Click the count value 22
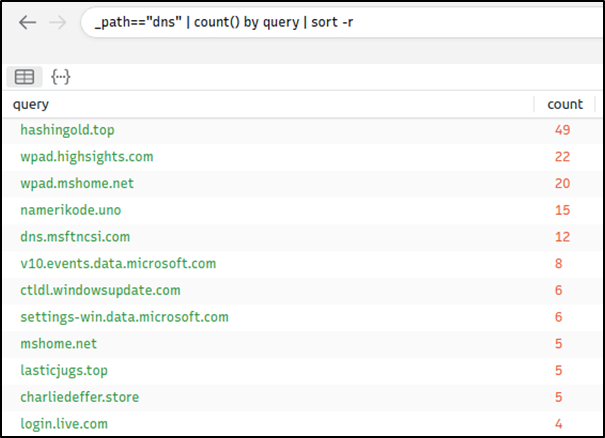Viewport: 605px width, 438px height. click(x=562, y=157)
